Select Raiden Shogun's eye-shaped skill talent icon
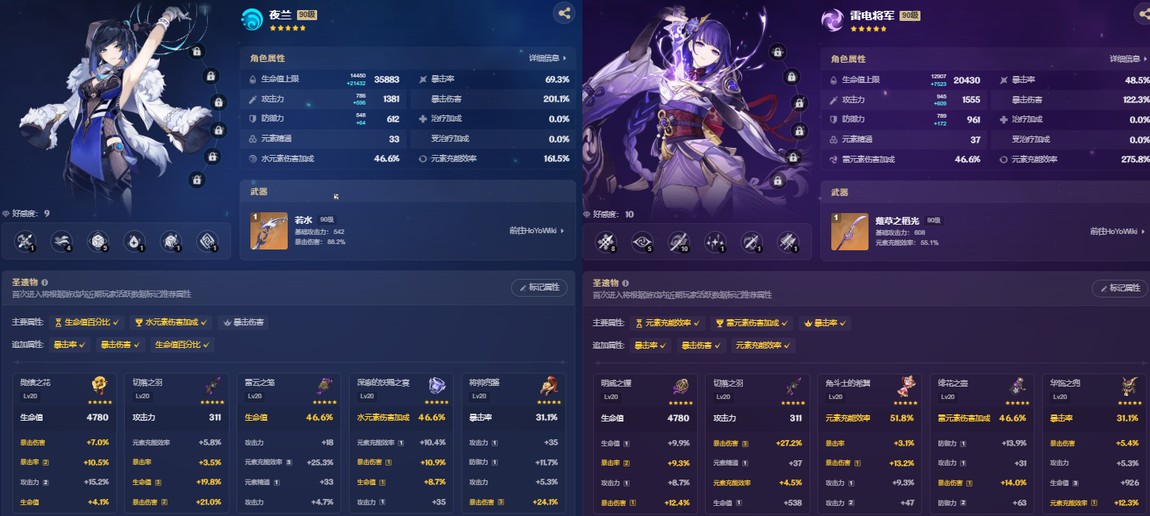1150x516 pixels. [644, 241]
